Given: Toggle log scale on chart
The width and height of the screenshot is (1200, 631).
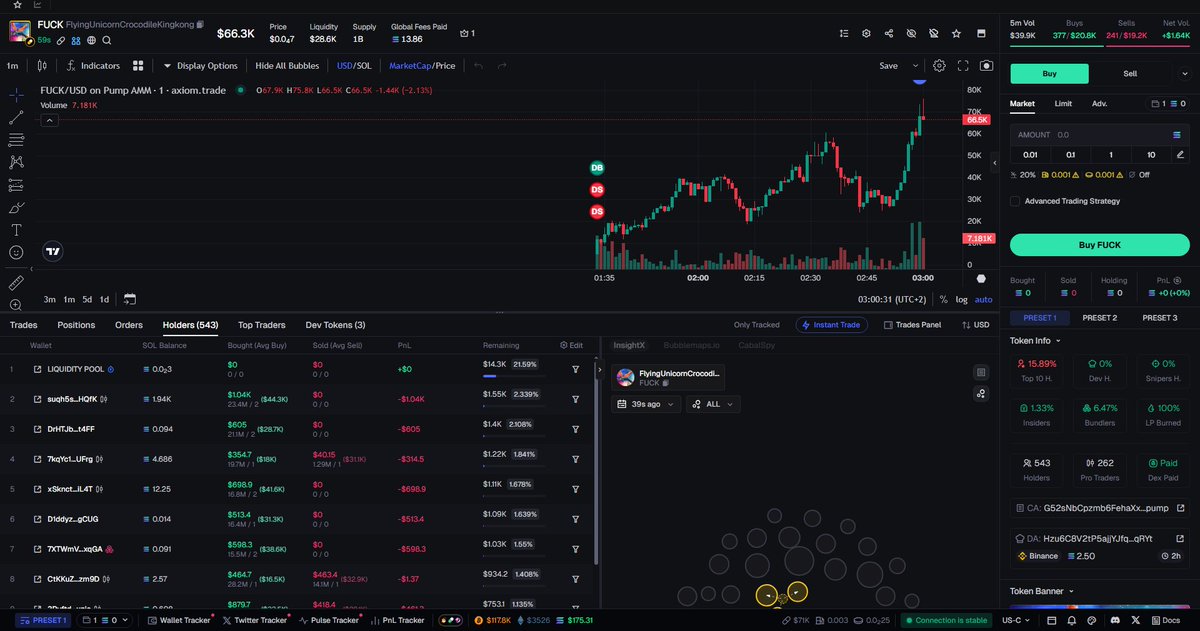Looking at the screenshot, I should [962, 299].
